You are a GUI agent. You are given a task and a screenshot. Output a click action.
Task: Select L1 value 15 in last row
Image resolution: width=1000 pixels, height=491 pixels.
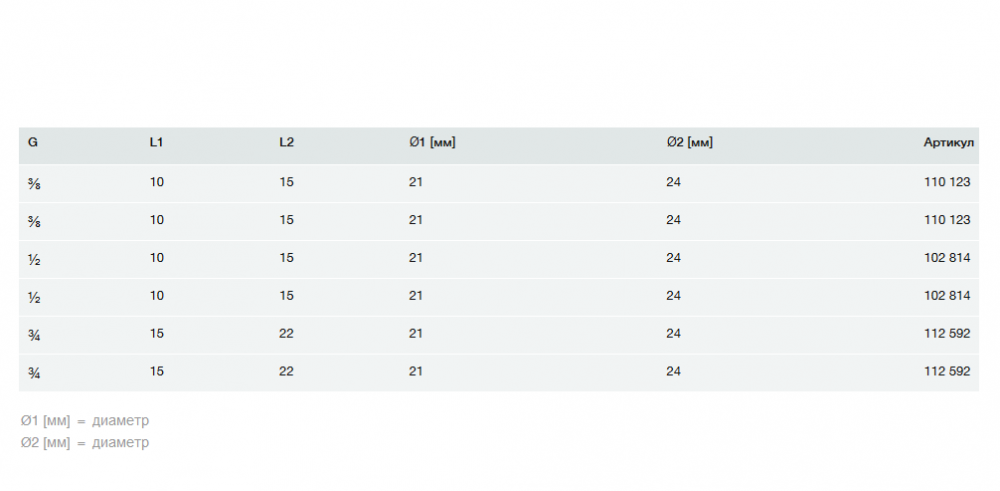(x=156, y=371)
